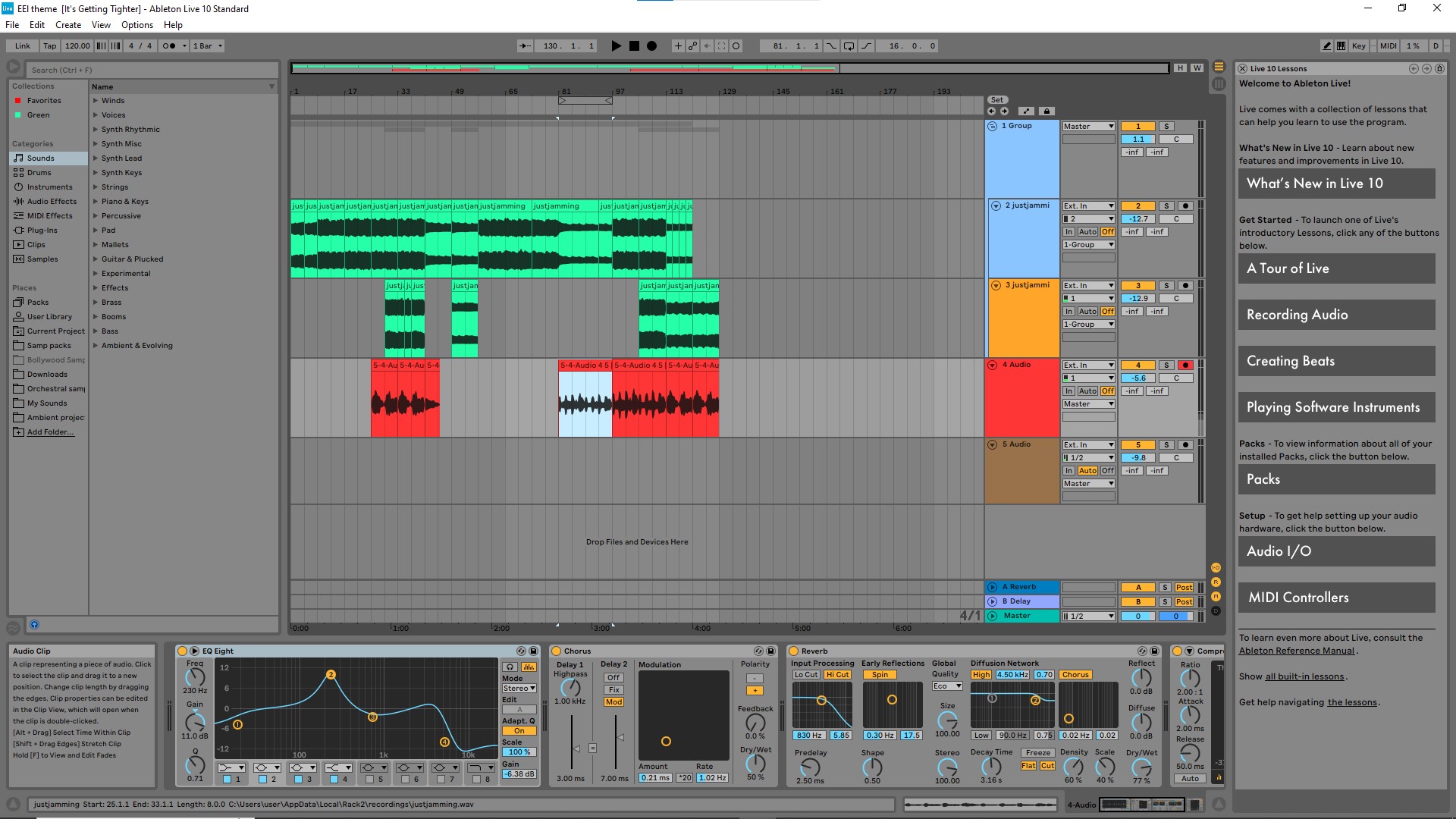Click the browser Search field
The height and width of the screenshot is (819, 1456).
[x=152, y=70]
